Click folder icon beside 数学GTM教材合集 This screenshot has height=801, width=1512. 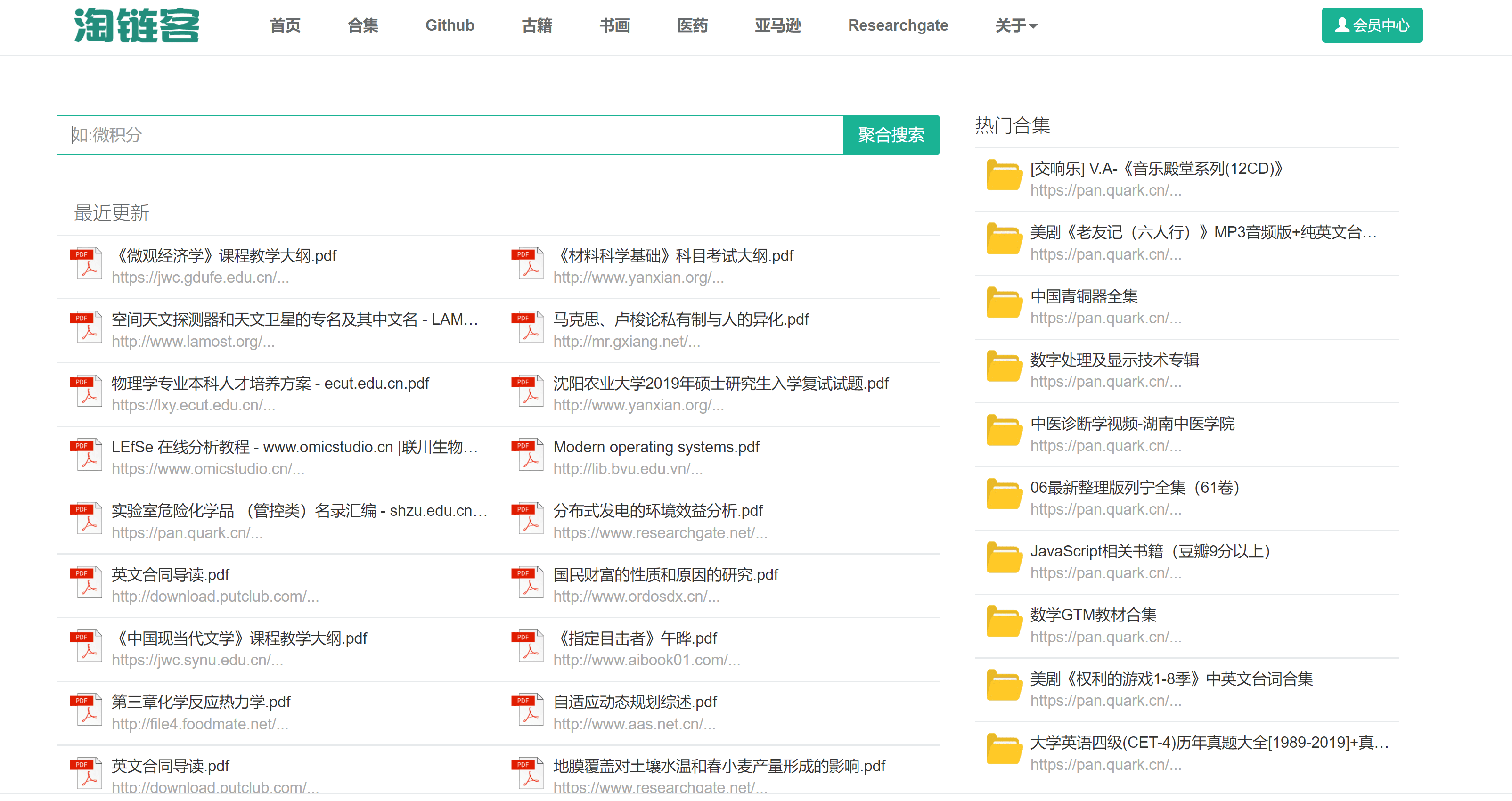(x=1004, y=622)
